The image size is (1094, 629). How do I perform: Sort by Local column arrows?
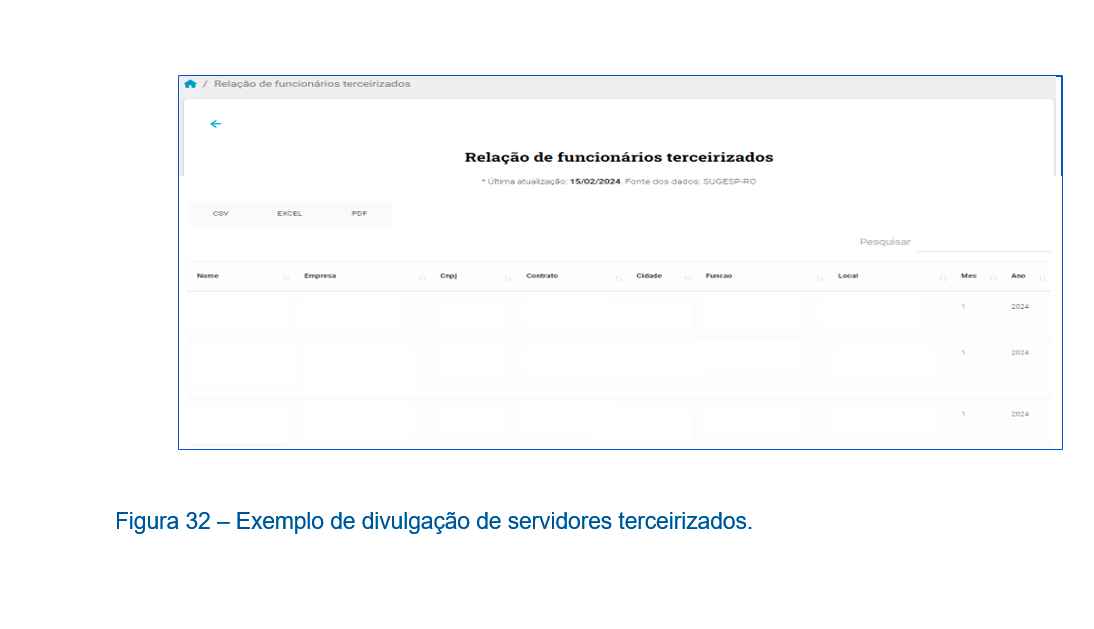[943, 278]
